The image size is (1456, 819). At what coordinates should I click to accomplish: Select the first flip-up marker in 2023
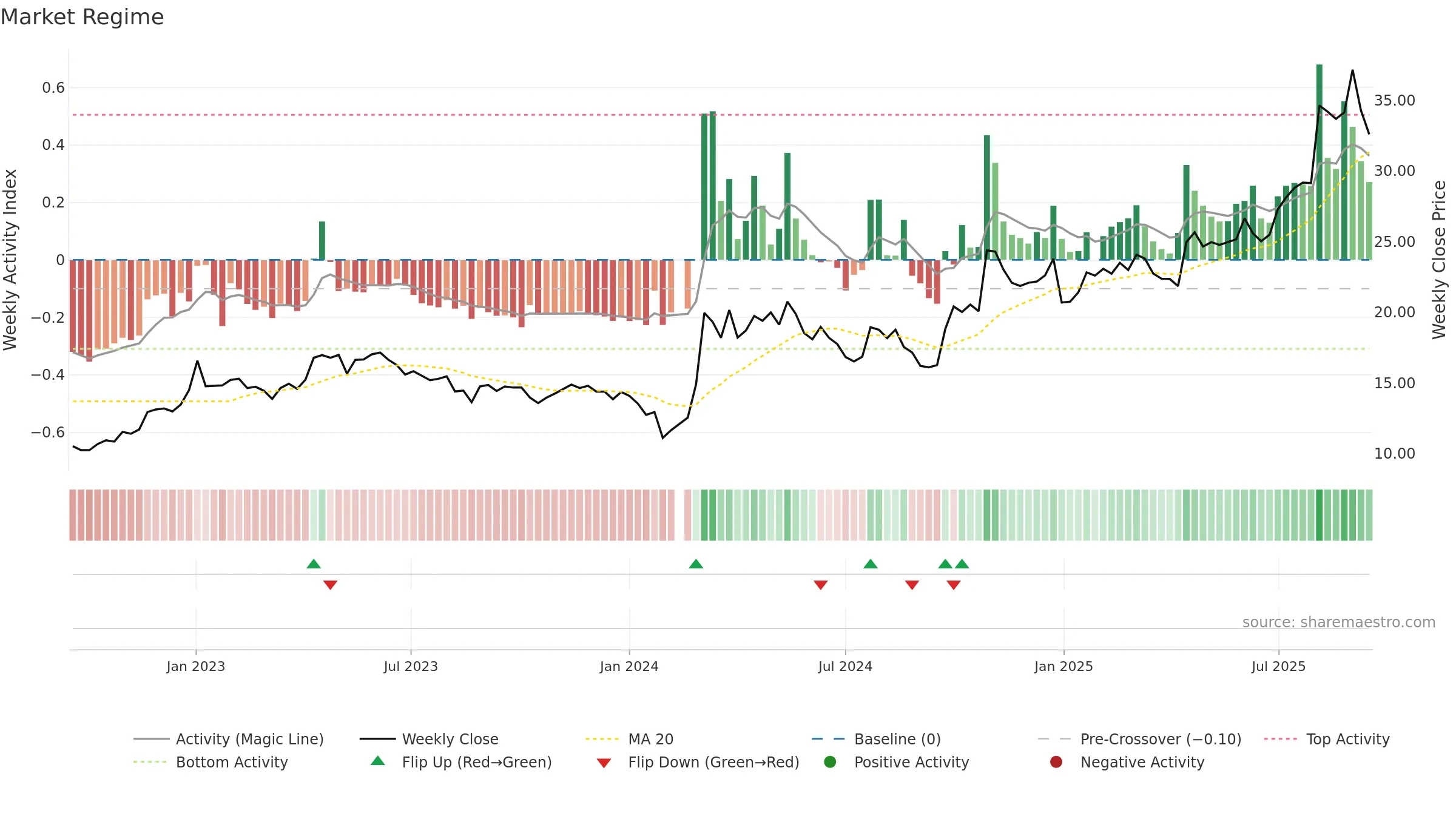click(x=314, y=564)
